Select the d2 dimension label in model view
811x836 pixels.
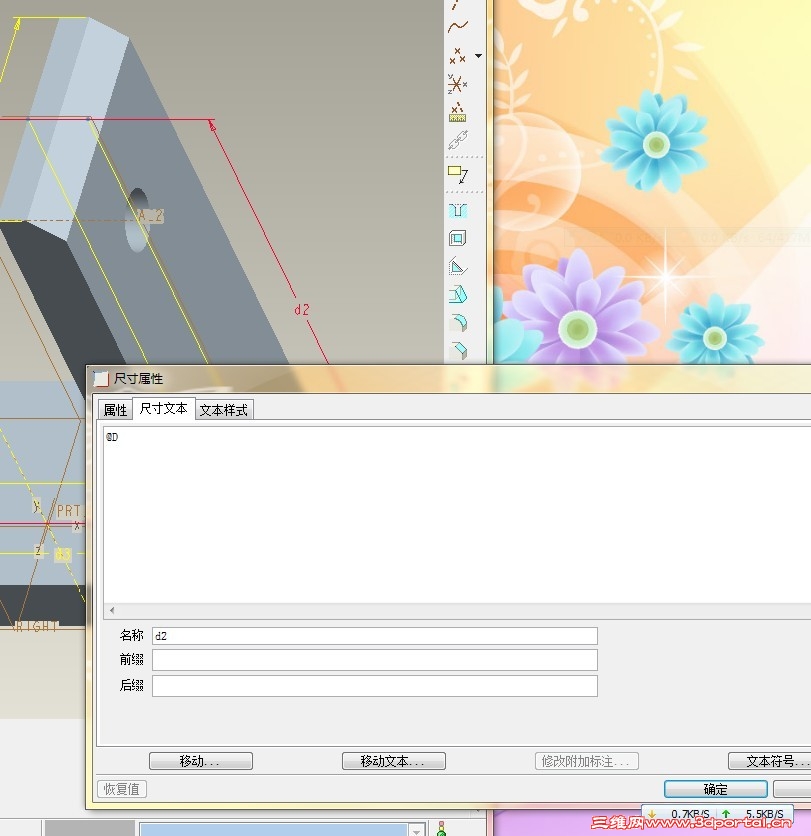(x=301, y=310)
